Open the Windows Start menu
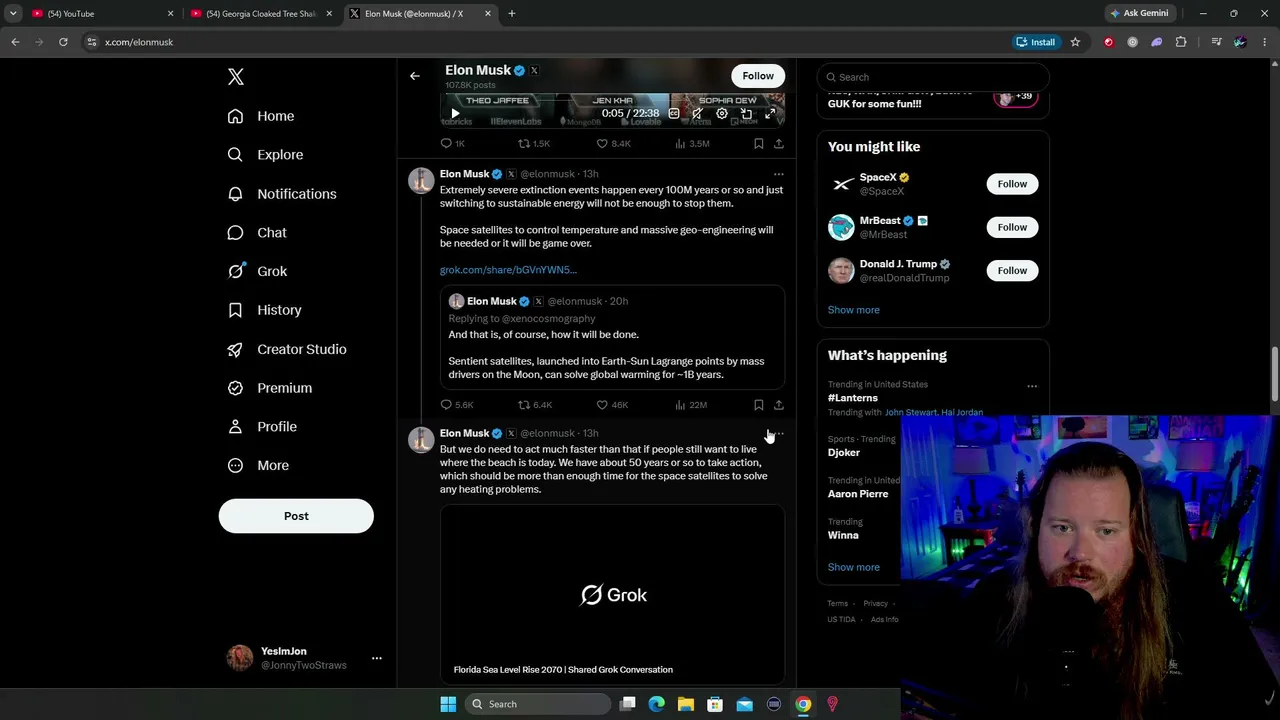 coord(448,704)
